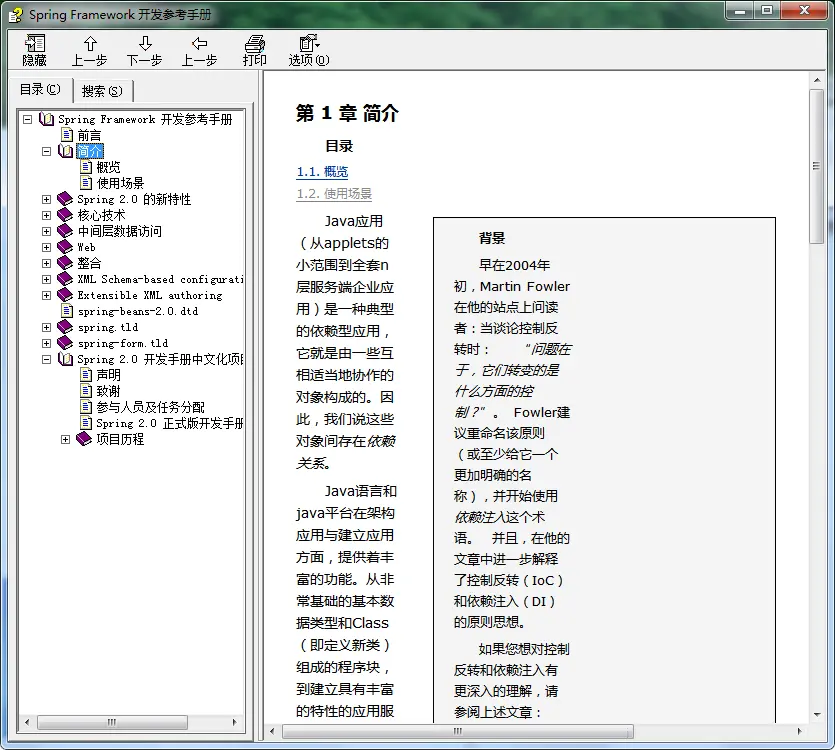Switch to the 搜索 (Search) tab

click(x=102, y=91)
